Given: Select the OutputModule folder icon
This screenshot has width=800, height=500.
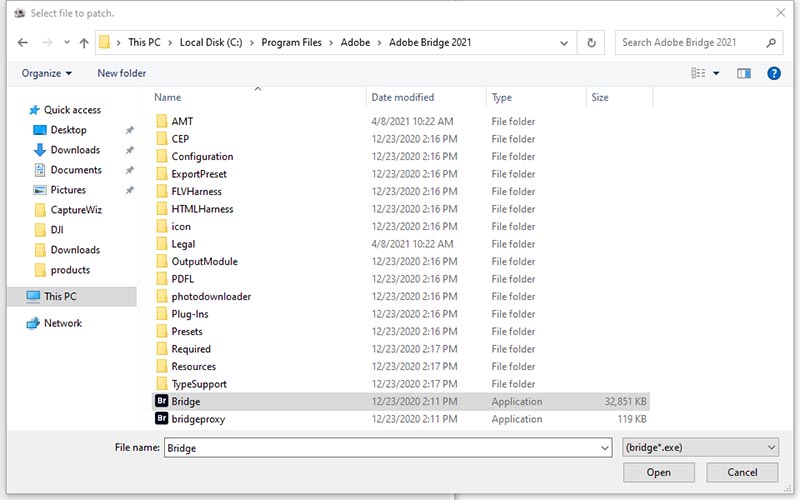Looking at the screenshot, I should [x=162, y=261].
